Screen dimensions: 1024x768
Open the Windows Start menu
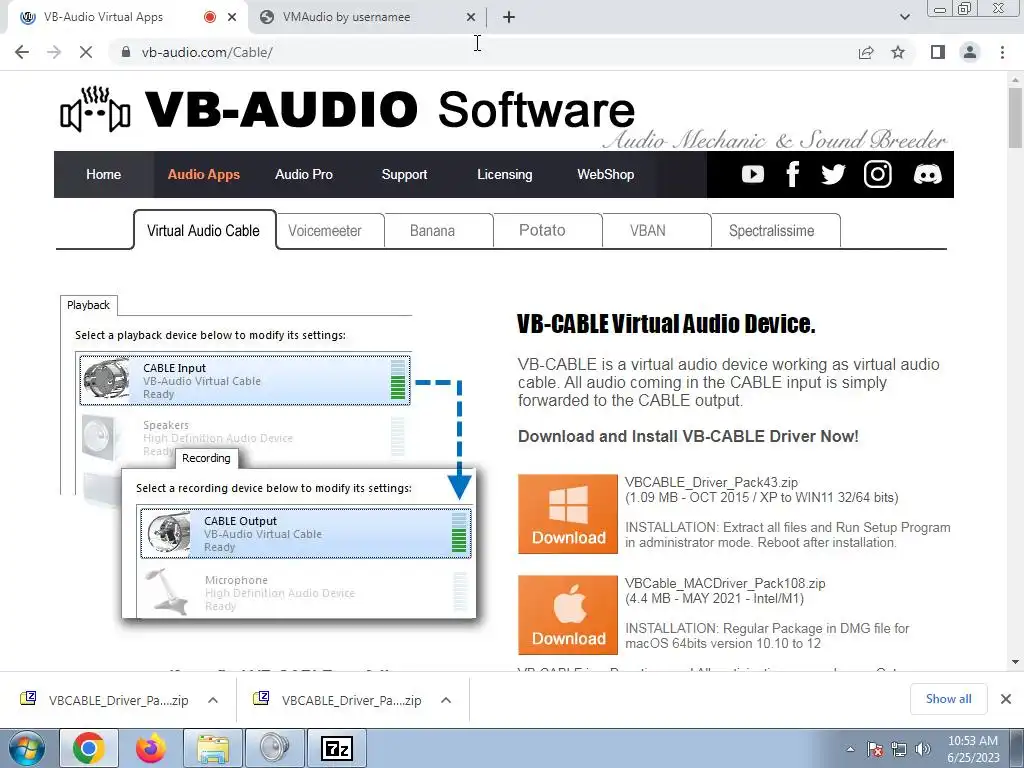(x=26, y=748)
